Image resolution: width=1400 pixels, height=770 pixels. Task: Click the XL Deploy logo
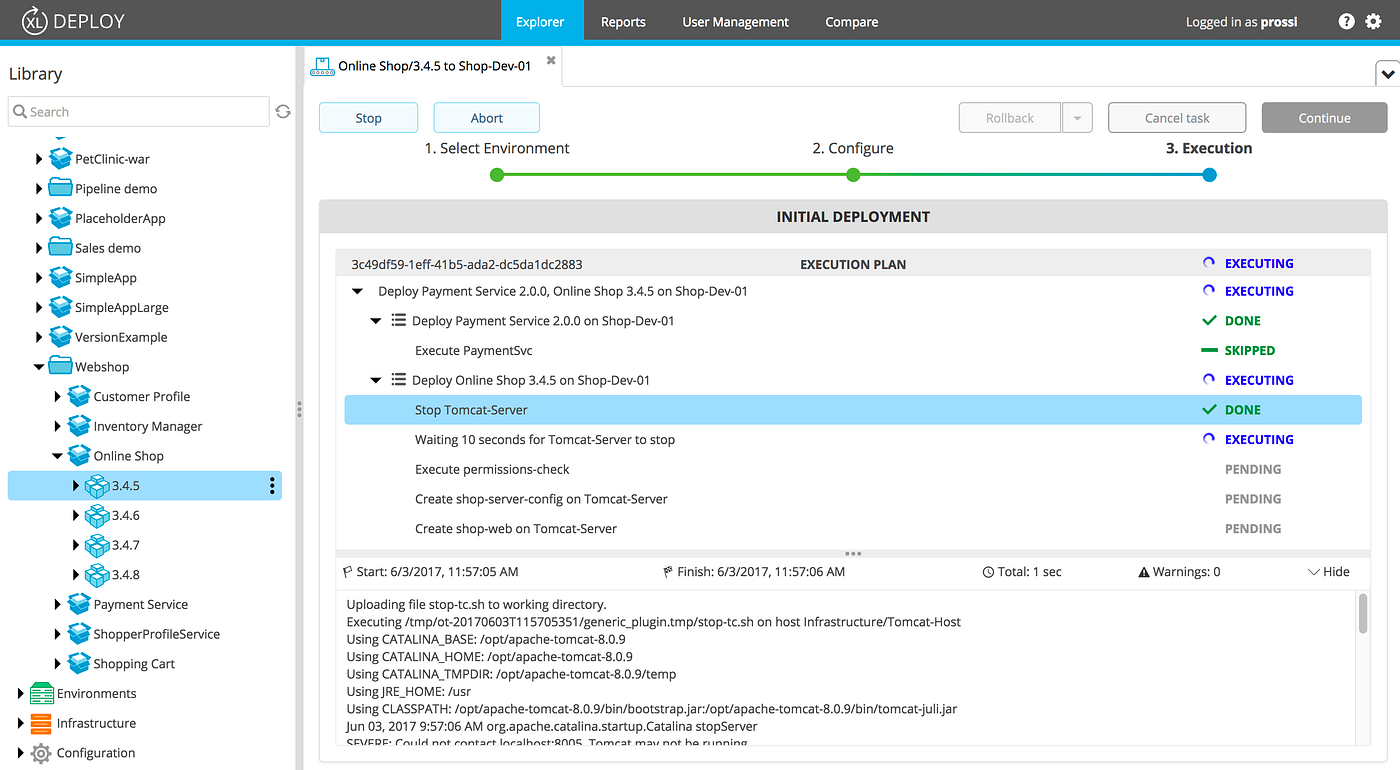pyautogui.click(x=70, y=20)
